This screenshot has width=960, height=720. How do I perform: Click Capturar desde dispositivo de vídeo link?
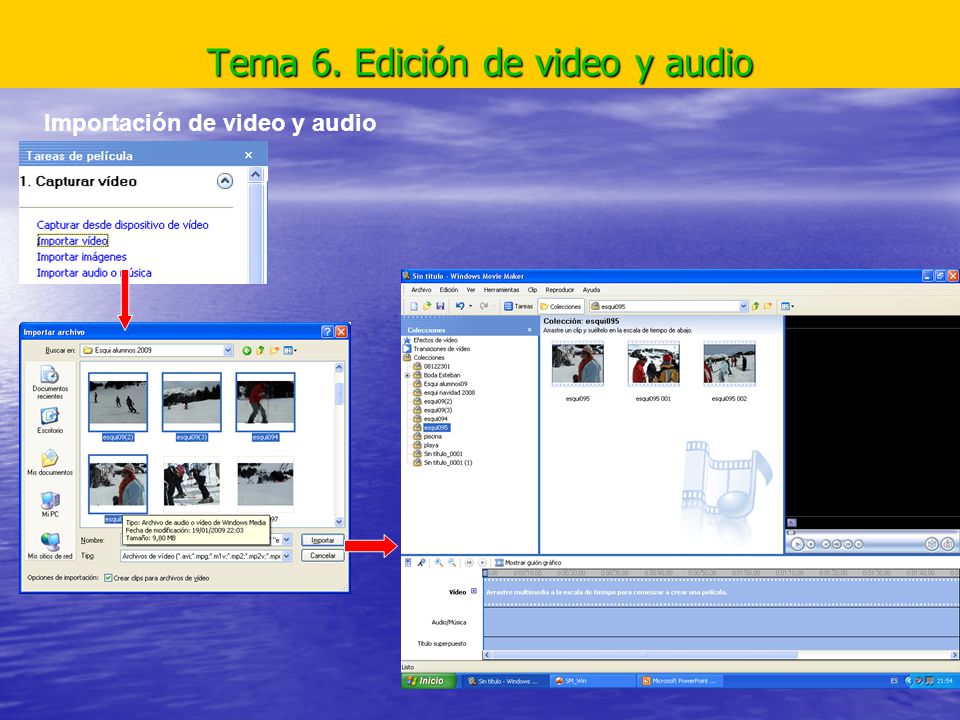(x=122, y=225)
